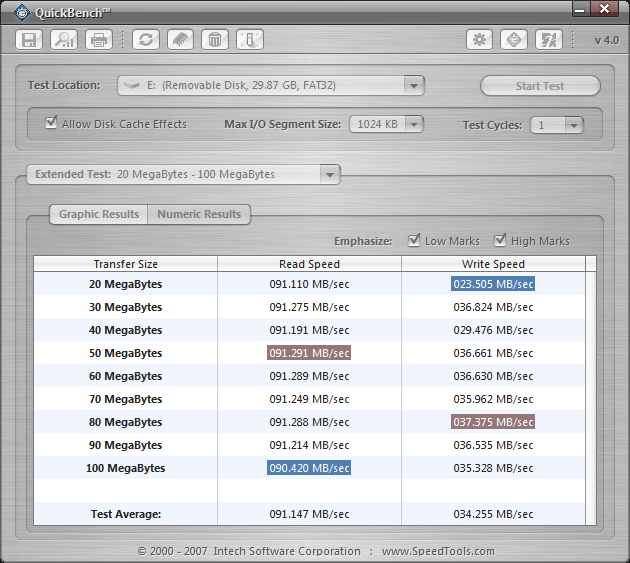
Task: Expand the Max I/O Segment Size dropdown
Action: pos(412,125)
